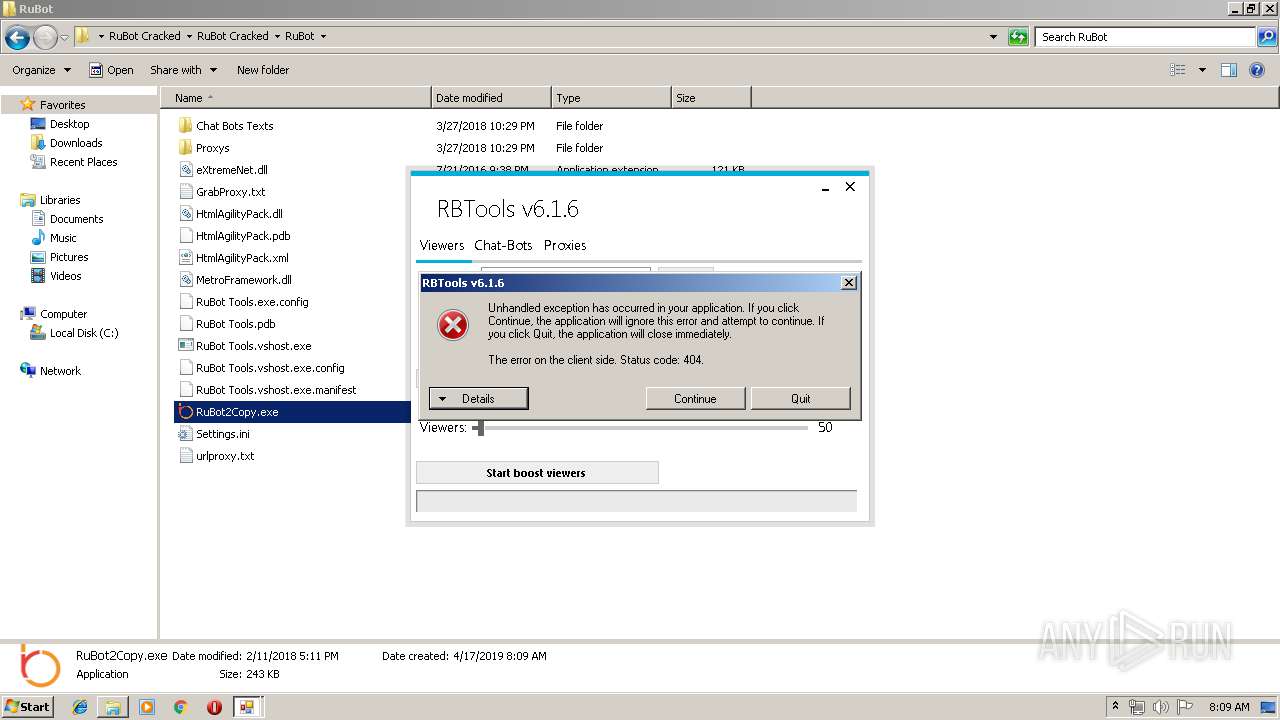Viewport: 1280px width, 720px height.
Task: Open the Windows Start menu
Action: [28, 706]
